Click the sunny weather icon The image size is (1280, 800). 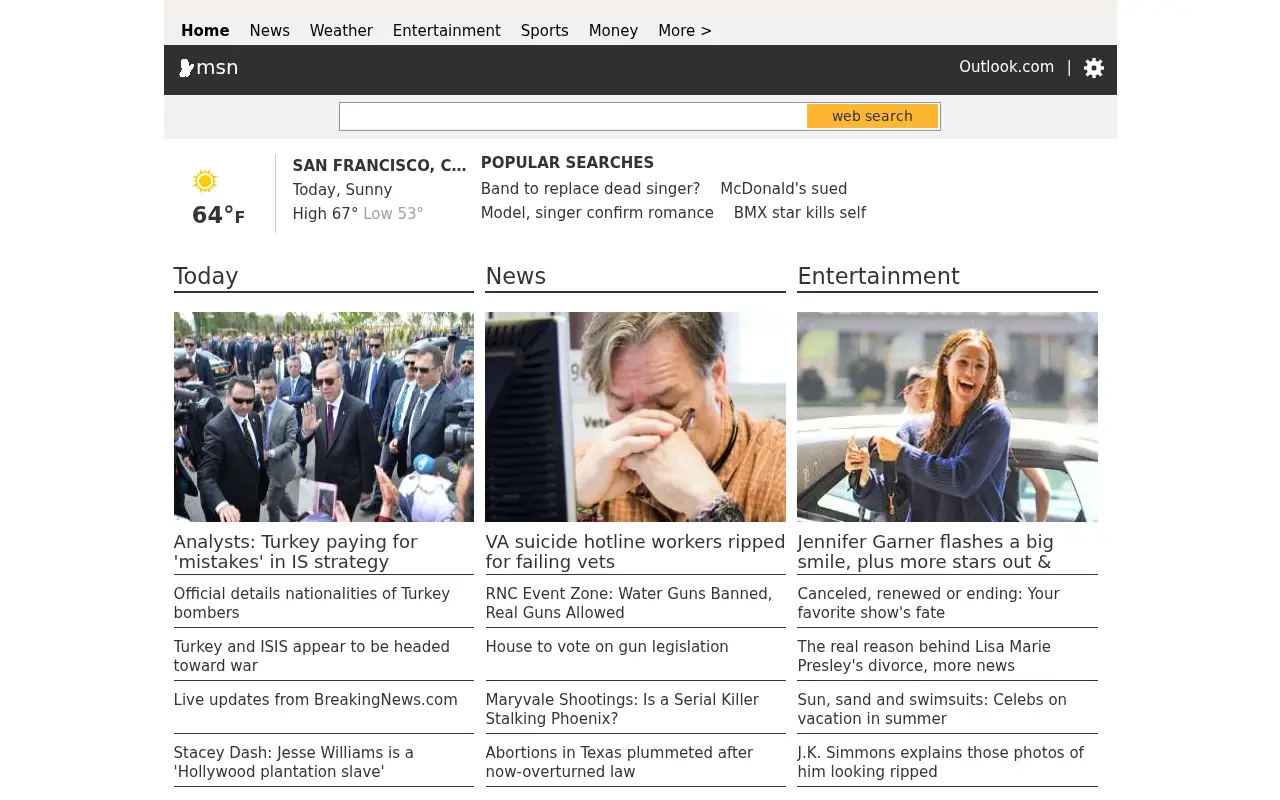pos(205,181)
